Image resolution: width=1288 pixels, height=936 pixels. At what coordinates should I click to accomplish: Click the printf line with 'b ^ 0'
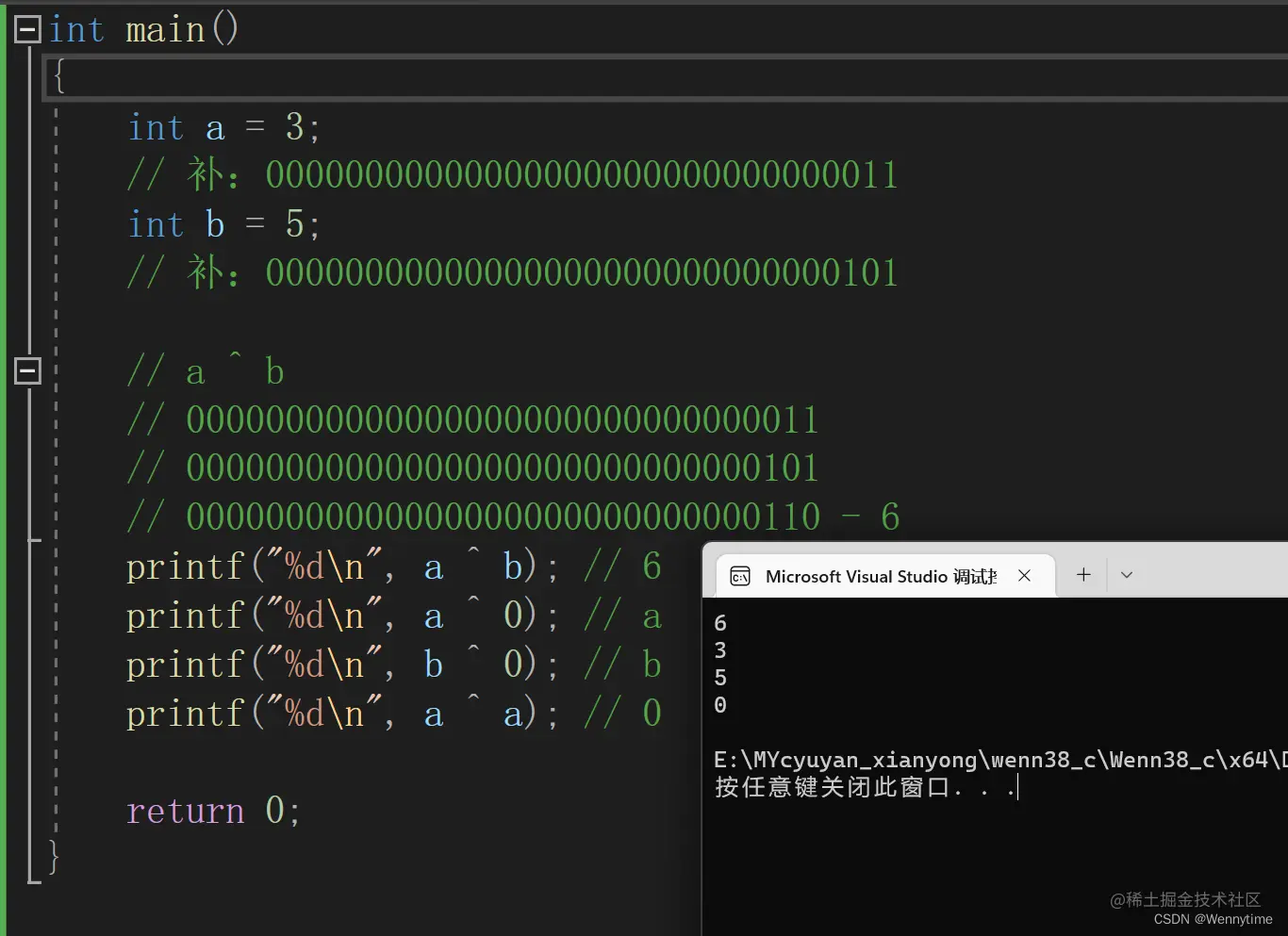pyautogui.click(x=394, y=665)
